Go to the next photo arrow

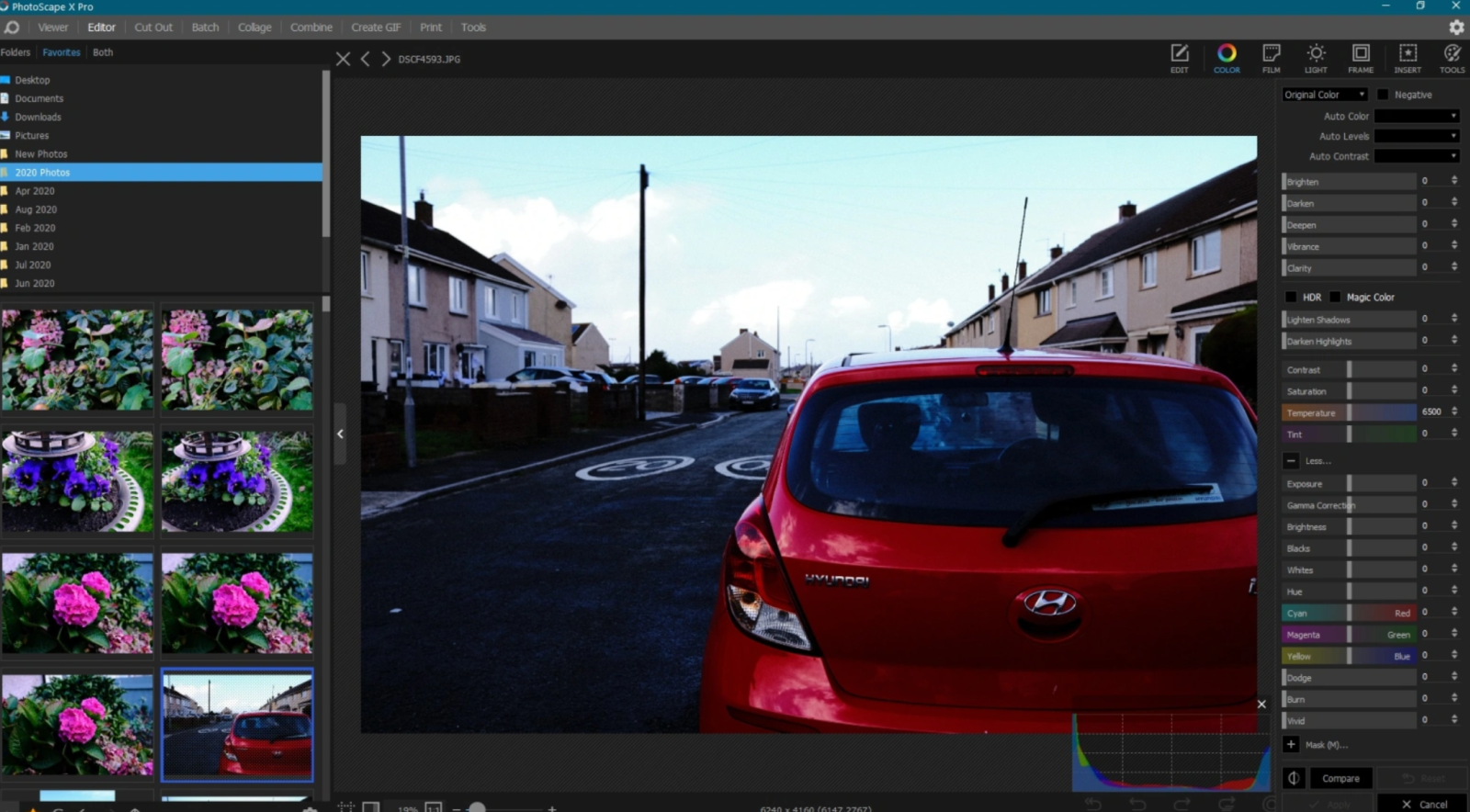tap(386, 59)
